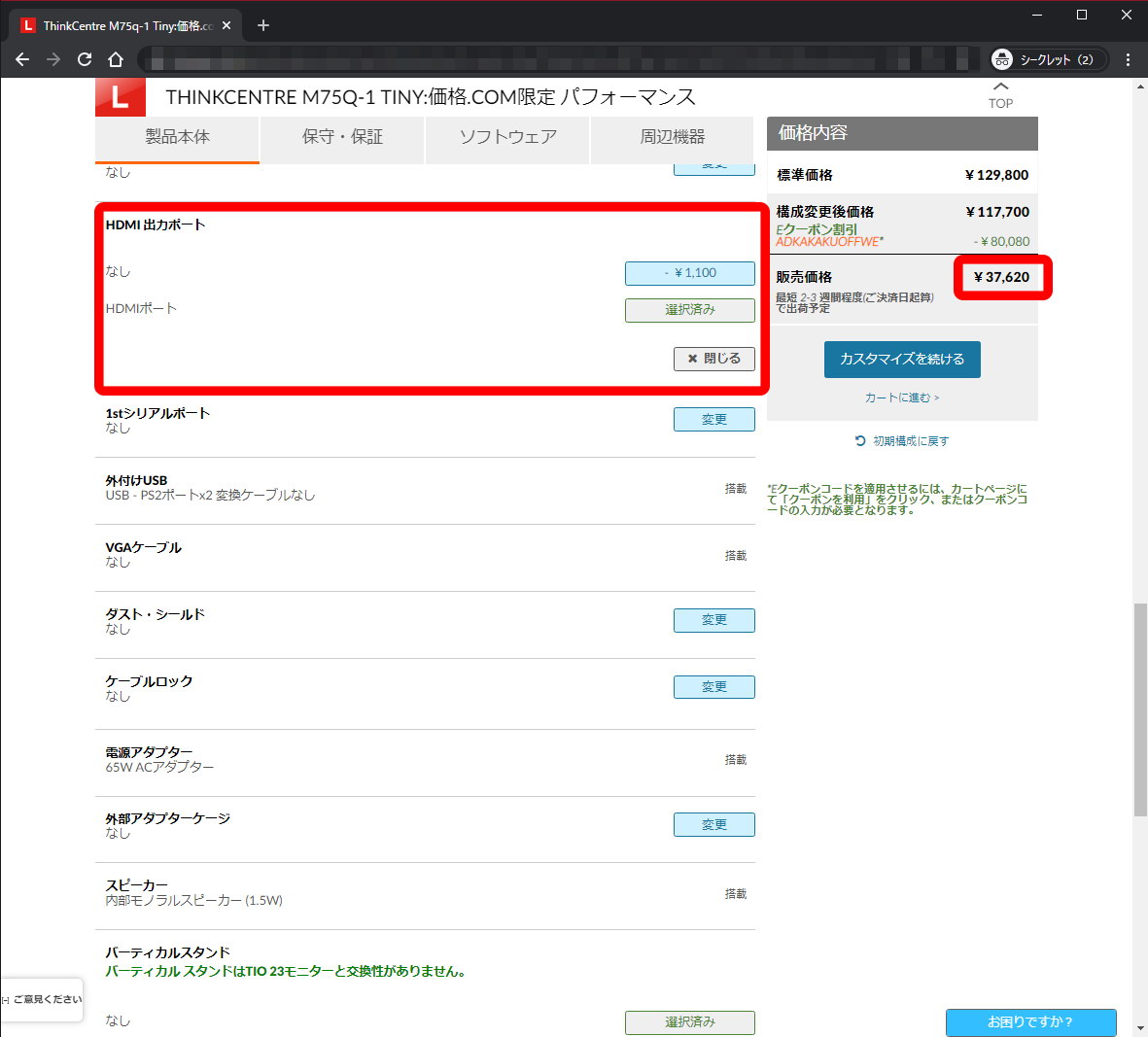Image resolution: width=1148 pixels, height=1037 pixels.
Task: Click the 65W ACアダプター text
Action: pos(159,767)
